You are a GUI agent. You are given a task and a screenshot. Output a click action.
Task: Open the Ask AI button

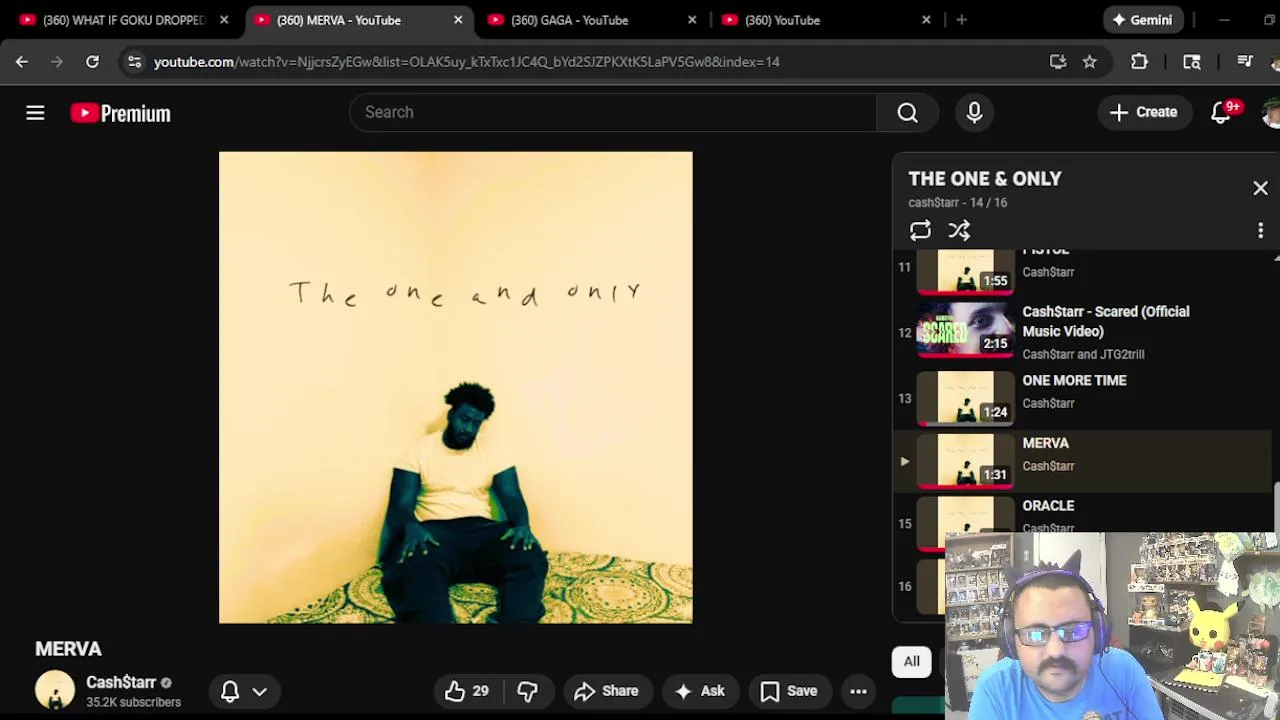pos(699,691)
